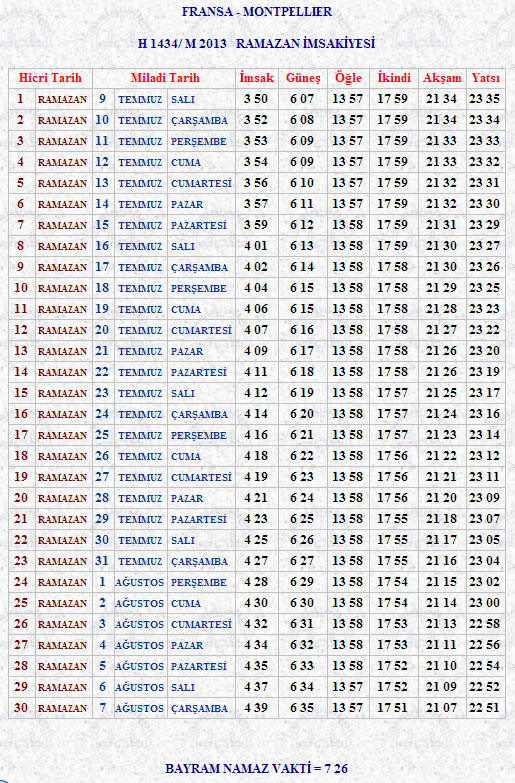Select İmsak time 3 50 for 1 Ramazan

point(256,99)
